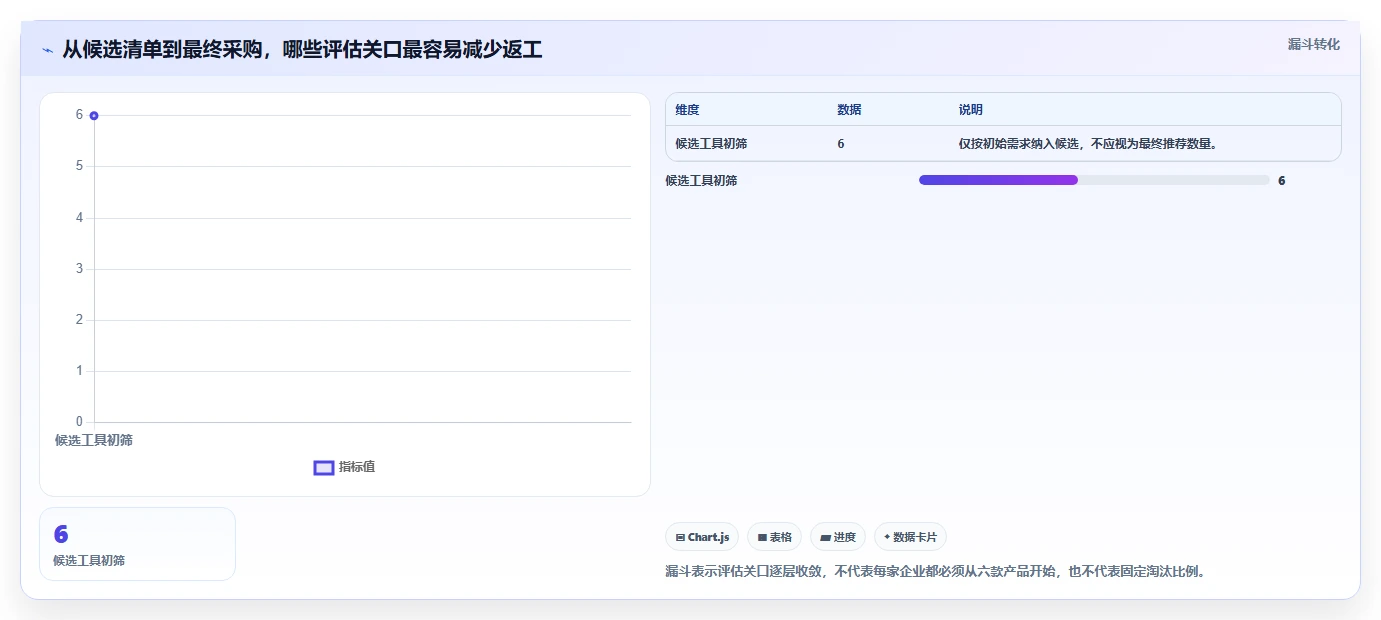The height and width of the screenshot is (620, 1381).
Task: Click the footnote starting 漏斗表示评估关口逐层收敛
Action: pos(936,572)
